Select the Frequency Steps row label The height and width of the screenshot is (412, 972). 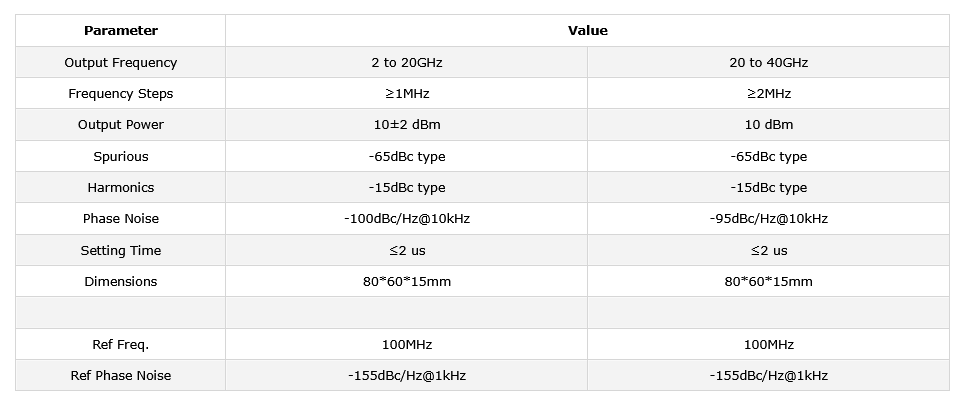(x=120, y=94)
